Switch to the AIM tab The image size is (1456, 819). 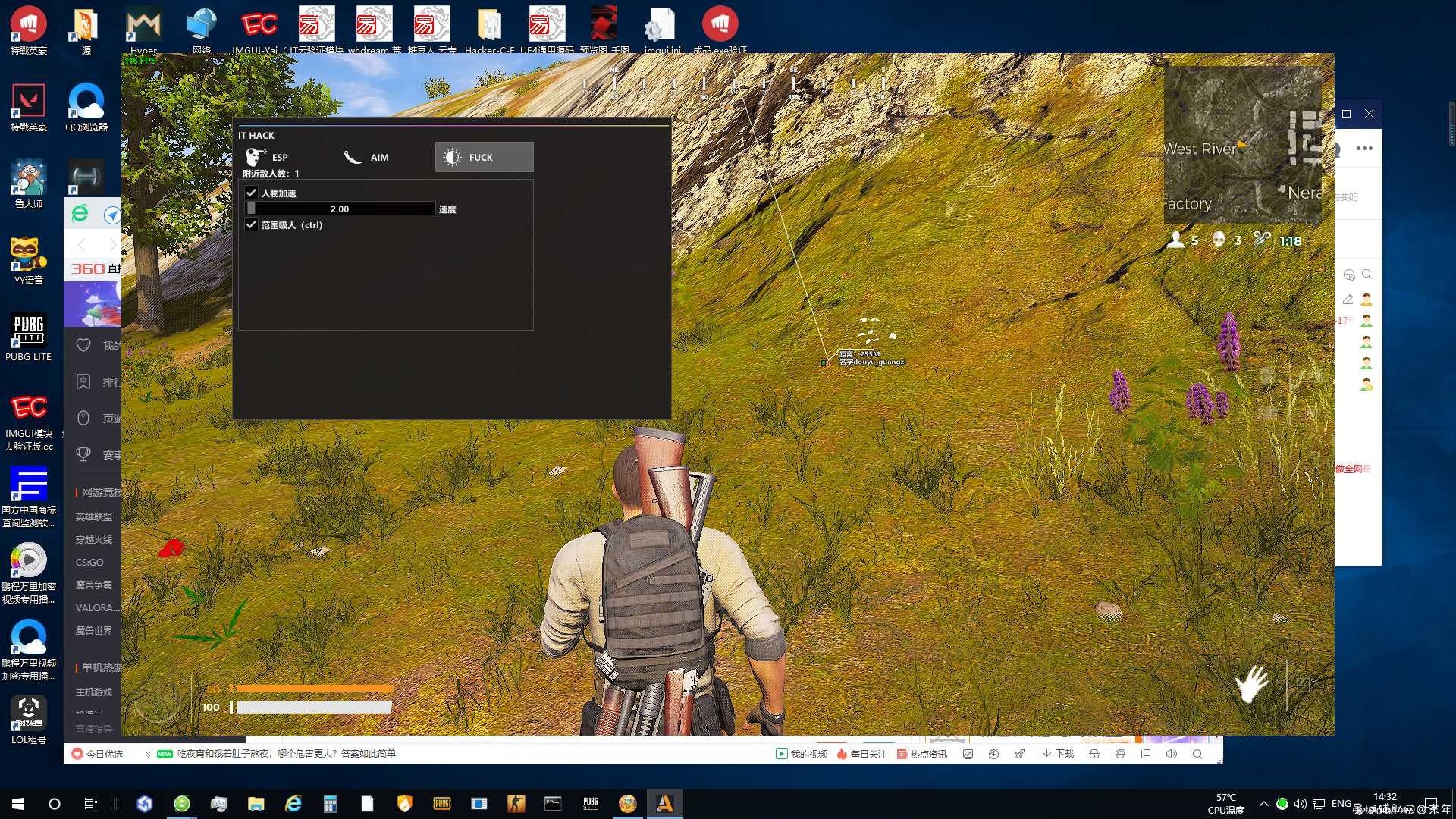tap(366, 157)
